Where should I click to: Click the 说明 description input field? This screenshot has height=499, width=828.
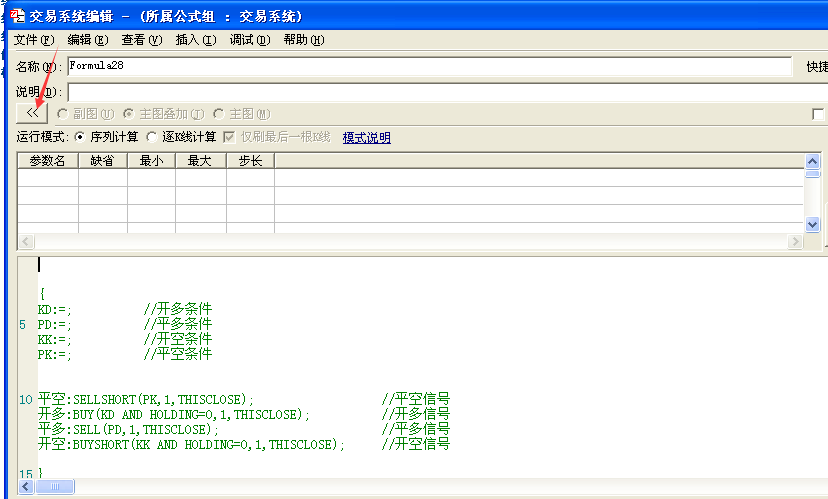pyautogui.click(x=448, y=92)
